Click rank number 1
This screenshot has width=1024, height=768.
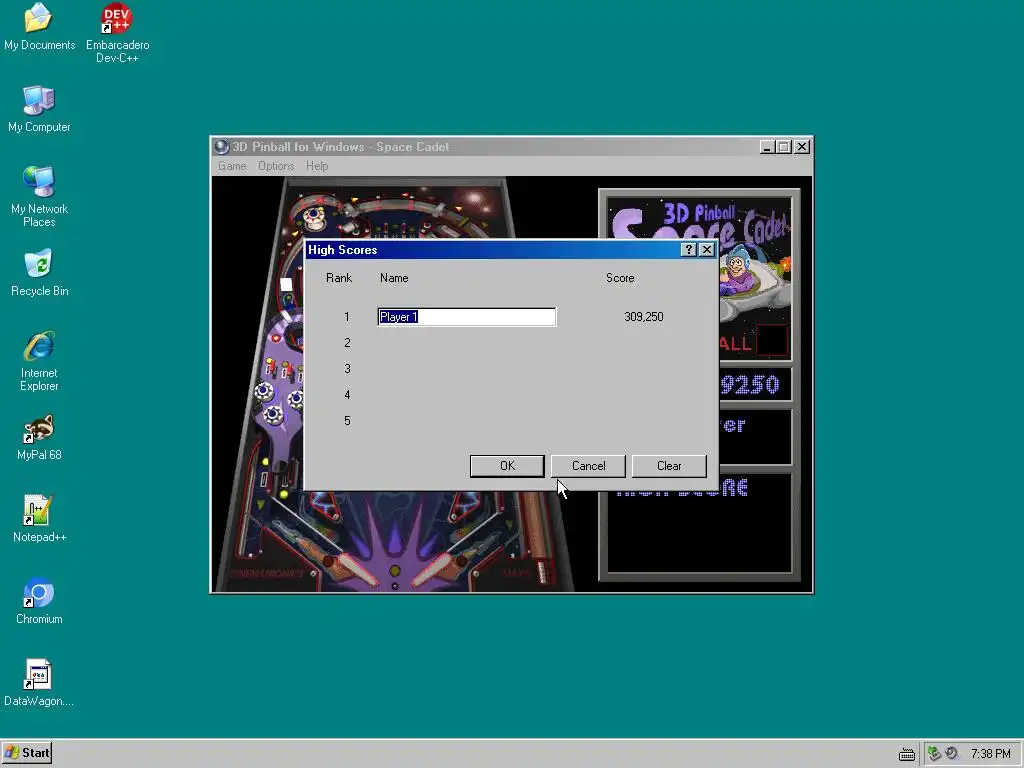pos(347,317)
